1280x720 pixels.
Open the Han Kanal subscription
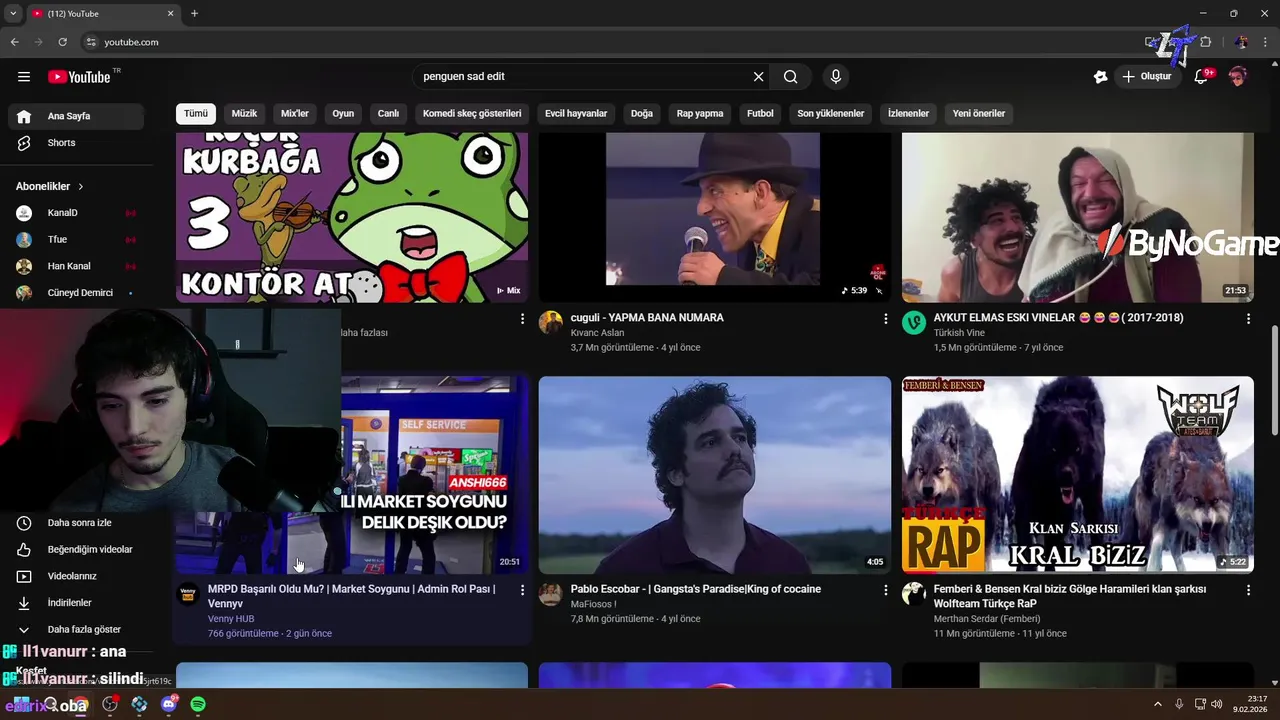pos(76,266)
